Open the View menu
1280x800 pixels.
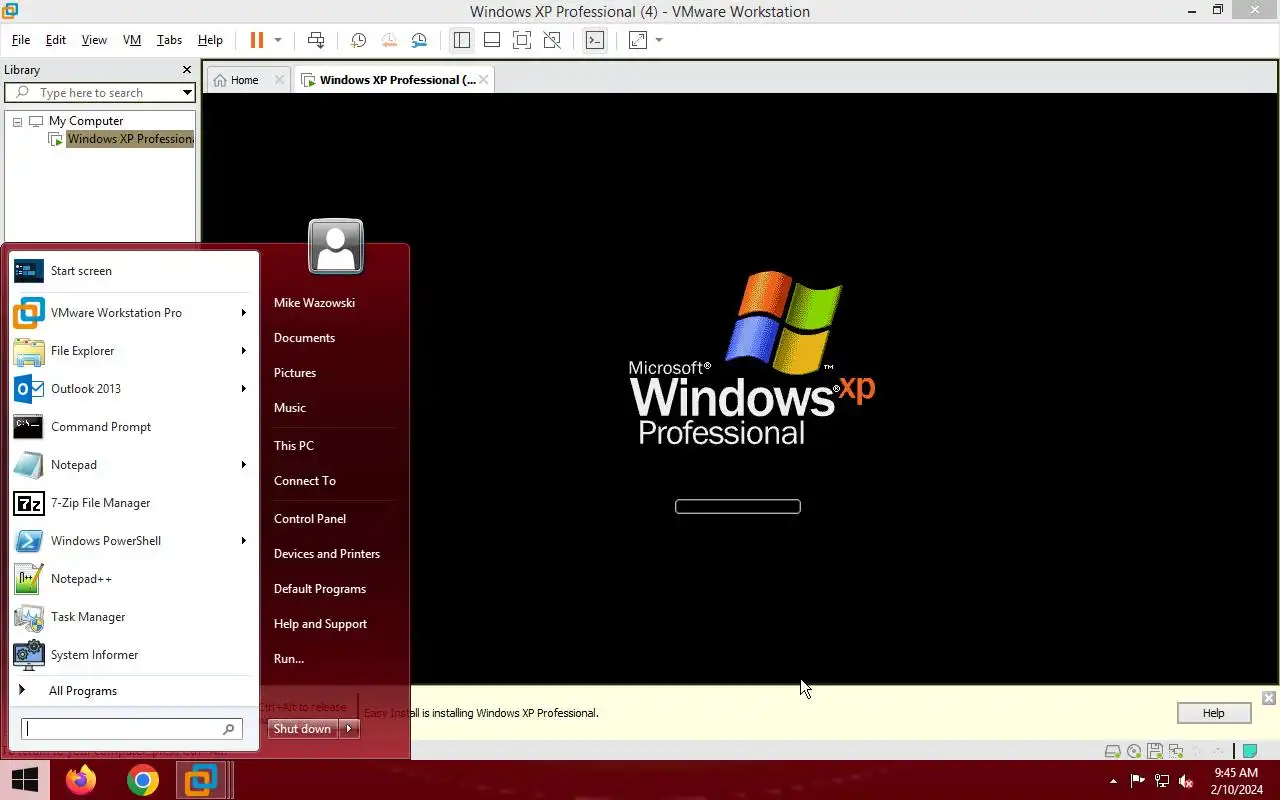coord(94,40)
